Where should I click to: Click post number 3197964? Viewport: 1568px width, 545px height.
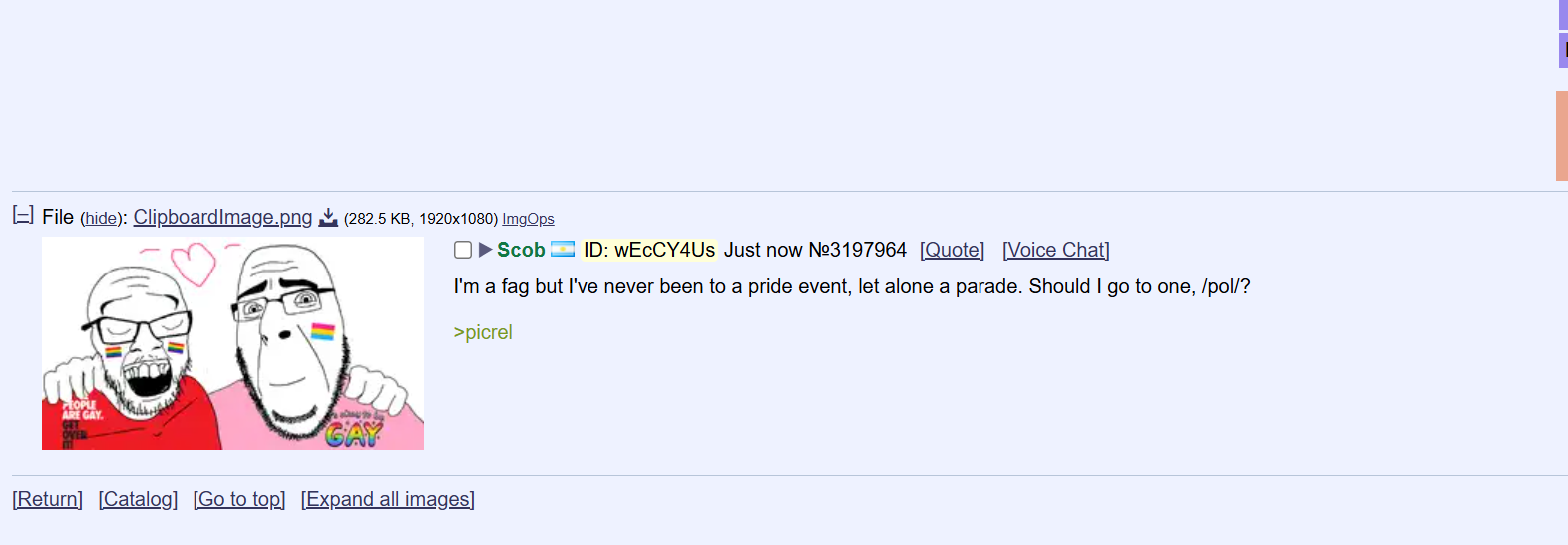857,250
